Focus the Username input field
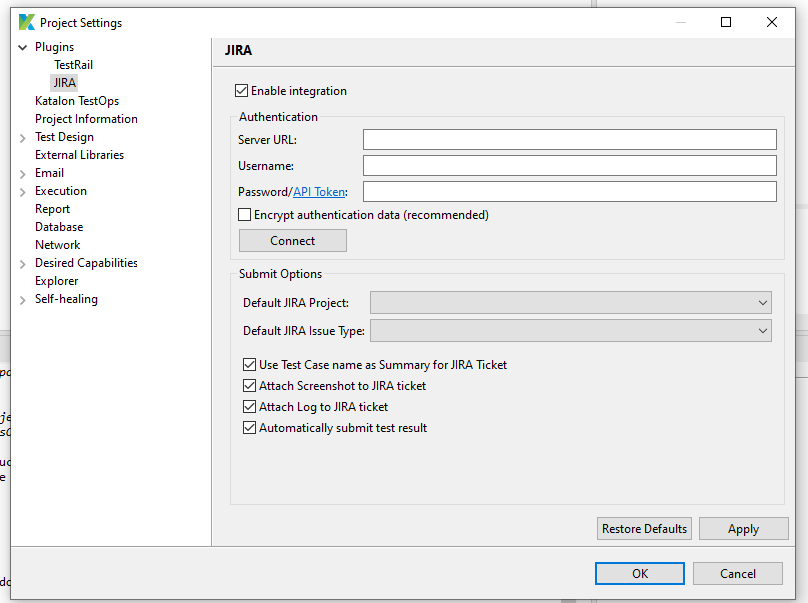This screenshot has height=603, width=808. (569, 166)
